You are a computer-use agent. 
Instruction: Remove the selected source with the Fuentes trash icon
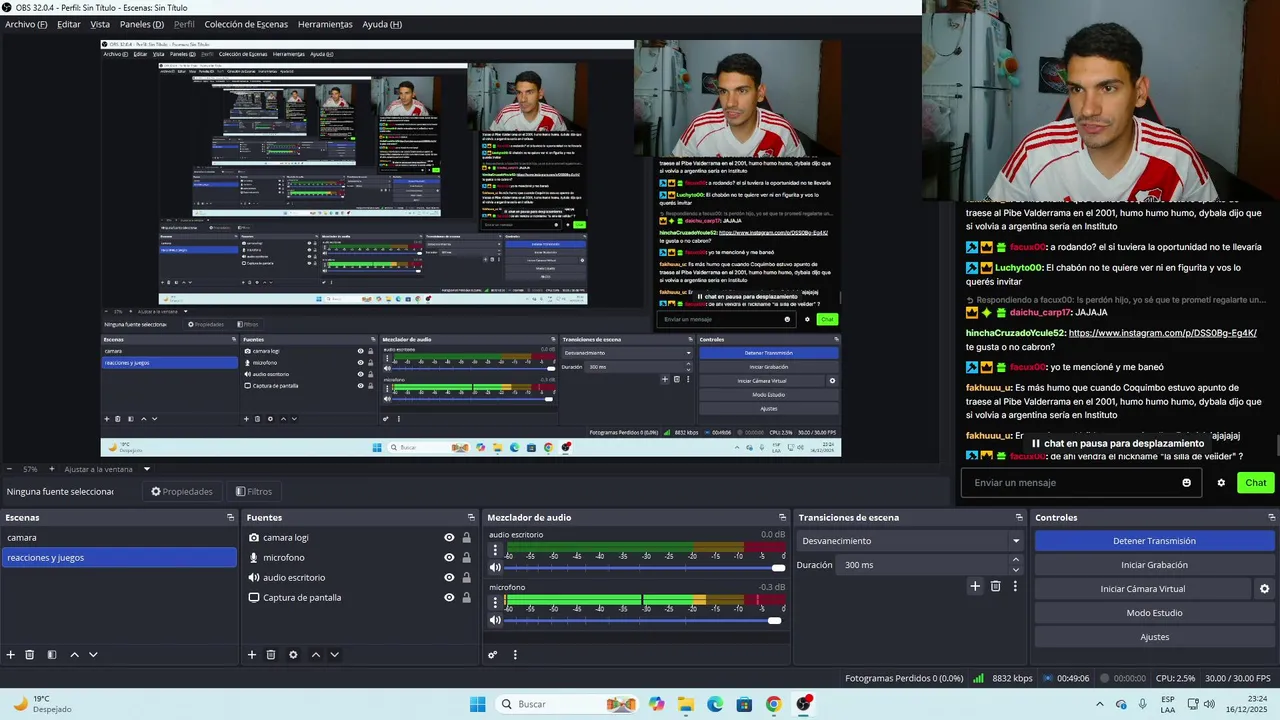pos(271,655)
